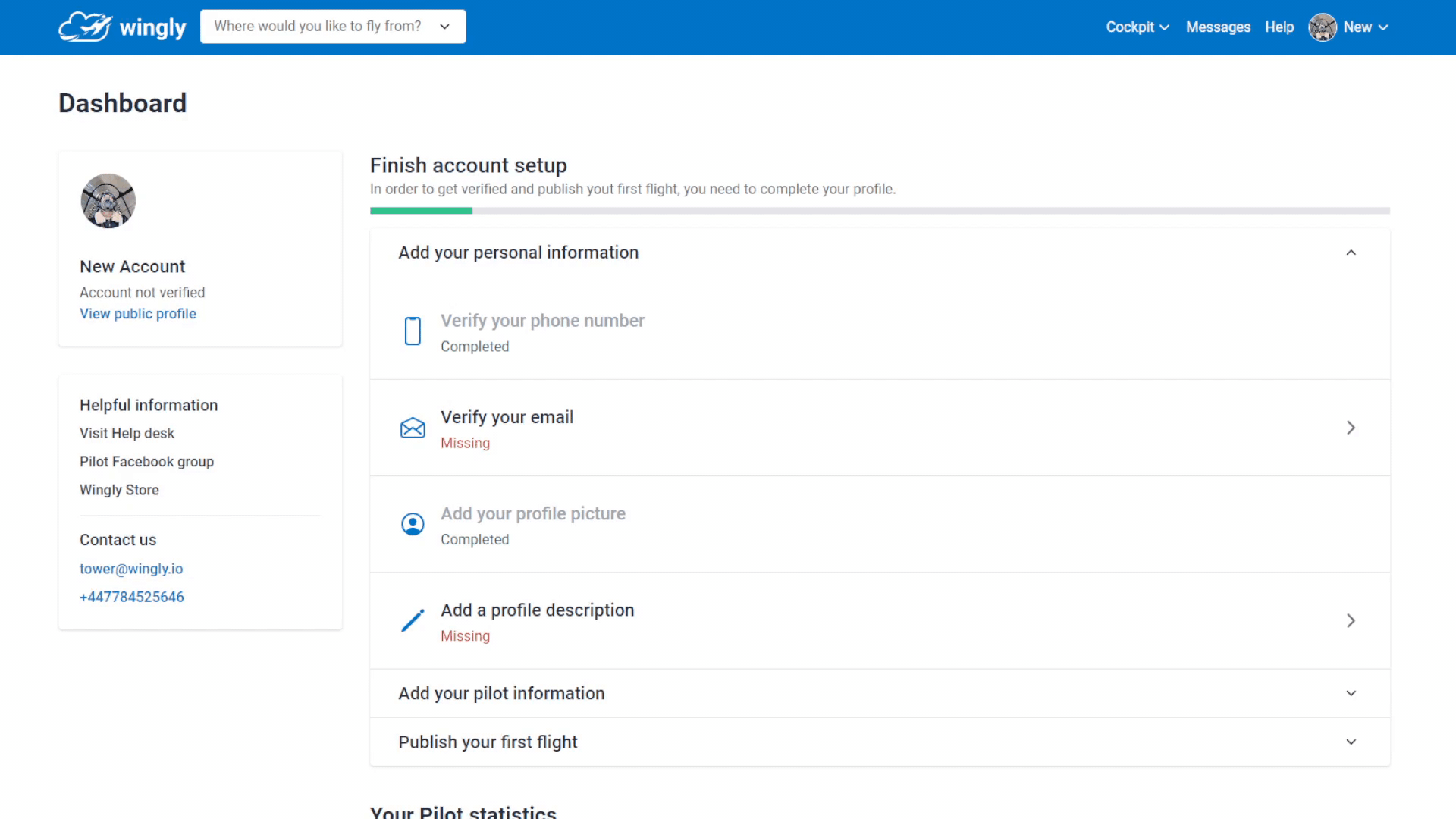Open the Where would you like to fly from dropdown
The image size is (1456, 819).
click(x=333, y=27)
